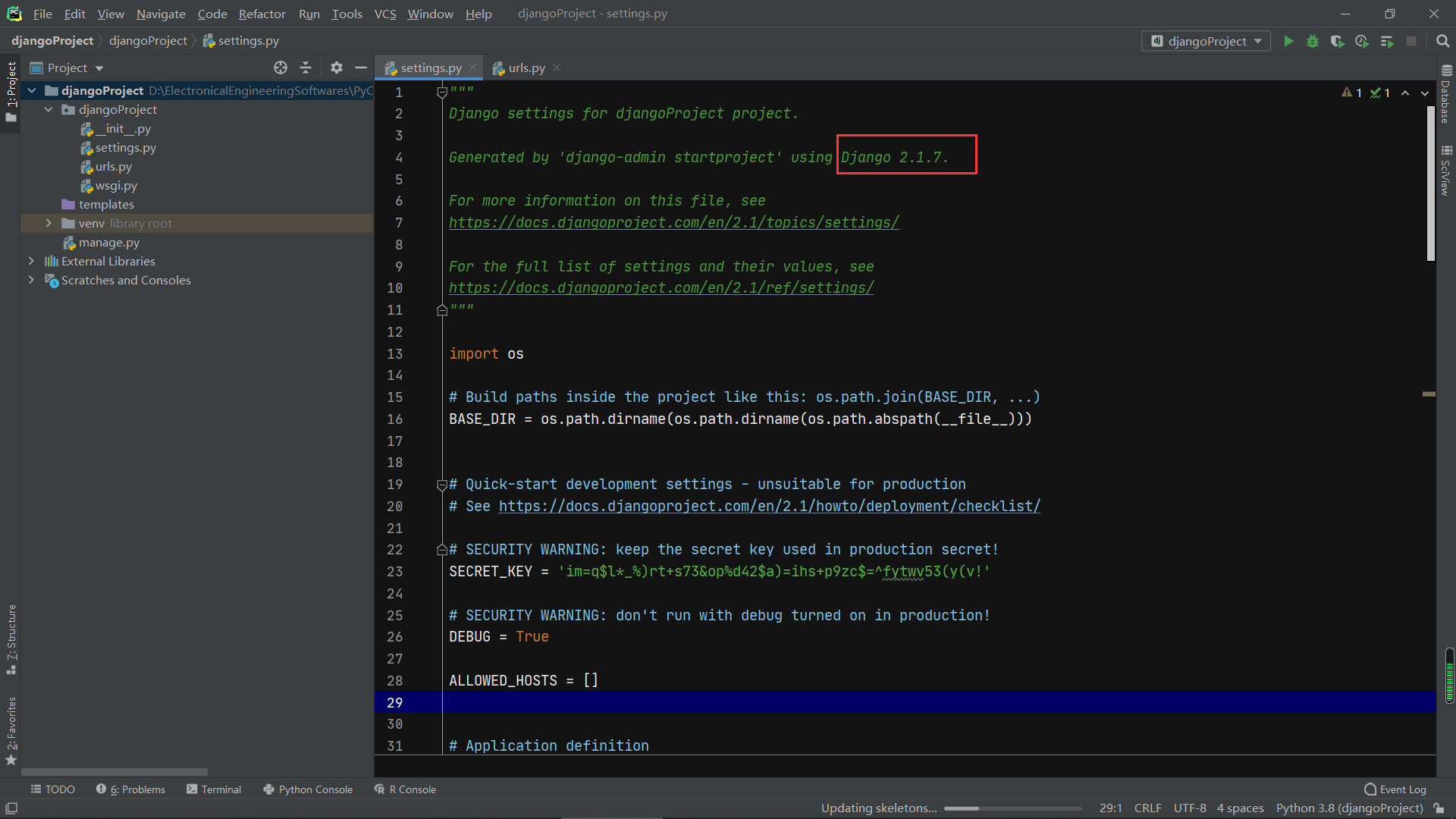
Task: Open Project panel settings gear
Action: (x=337, y=67)
